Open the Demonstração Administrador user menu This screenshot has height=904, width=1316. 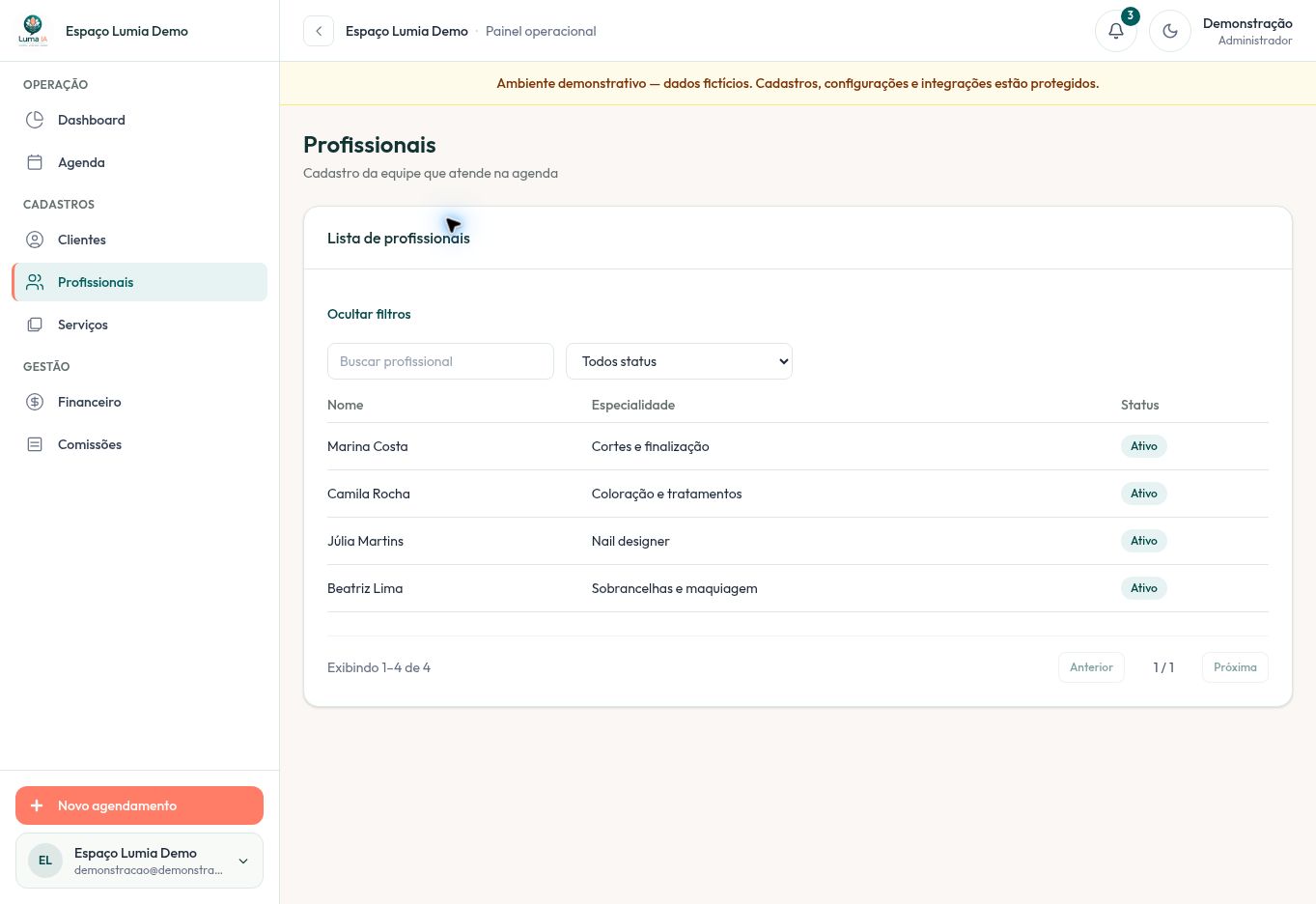[x=1247, y=31]
